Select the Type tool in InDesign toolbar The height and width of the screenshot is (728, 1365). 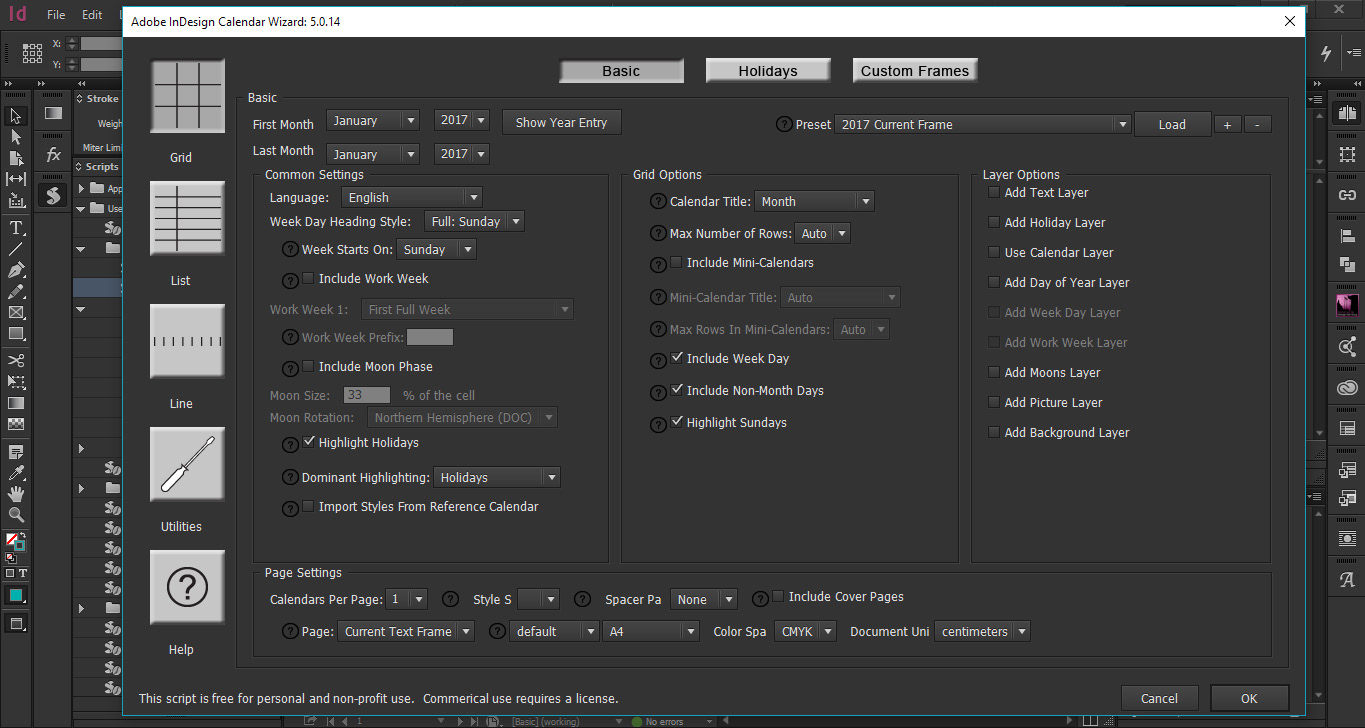[16, 227]
